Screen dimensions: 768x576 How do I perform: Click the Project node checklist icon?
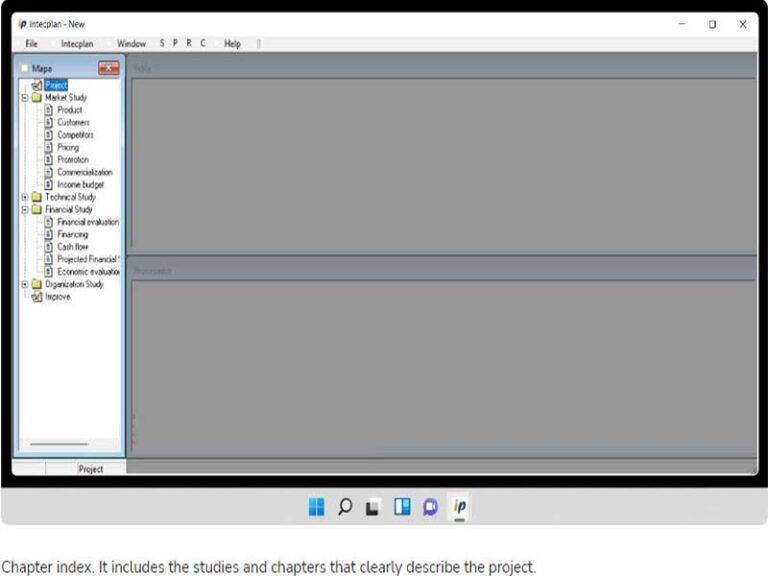(37, 85)
